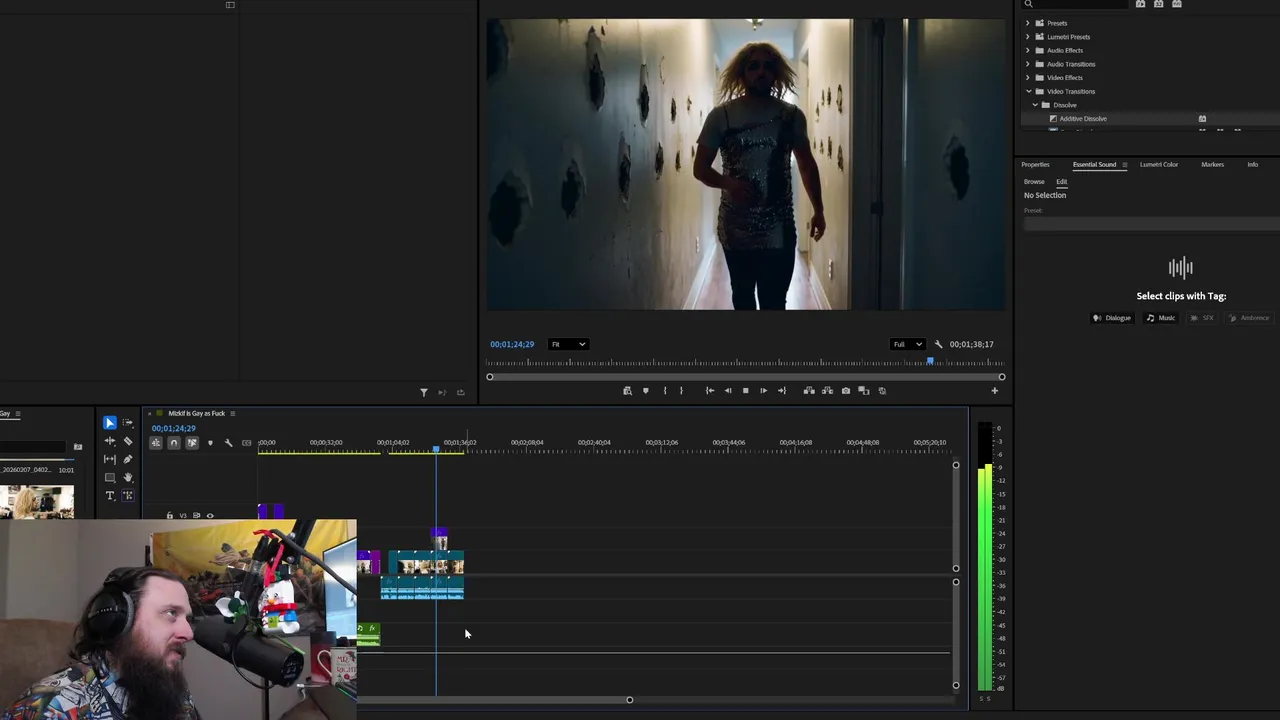1280x720 pixels.
Task: Expand the Lumetri Presets folder
Action: point(1027,37)
